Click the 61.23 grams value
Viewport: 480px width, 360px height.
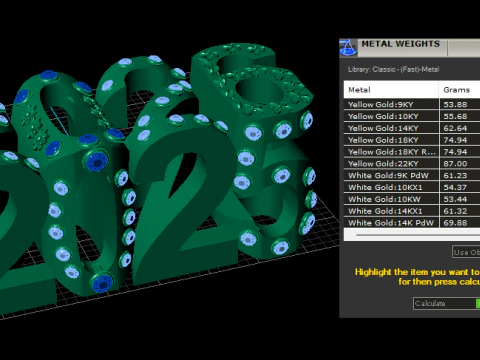[x=455, y=175]
